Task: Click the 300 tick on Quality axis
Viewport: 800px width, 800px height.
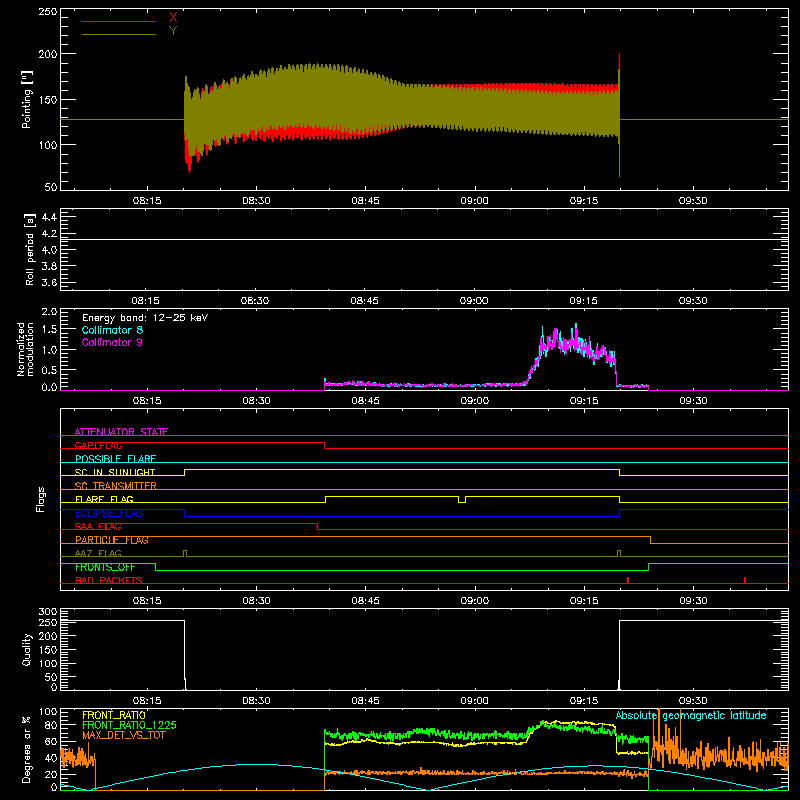Action: (48, 612)
